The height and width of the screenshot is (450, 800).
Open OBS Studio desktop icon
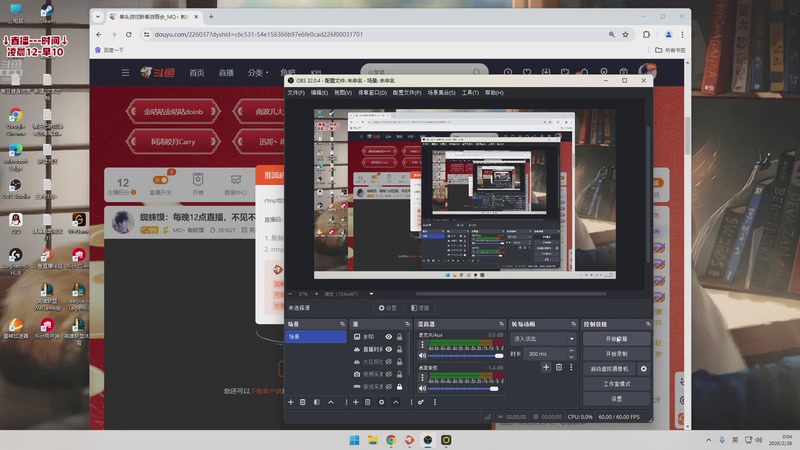16,188
